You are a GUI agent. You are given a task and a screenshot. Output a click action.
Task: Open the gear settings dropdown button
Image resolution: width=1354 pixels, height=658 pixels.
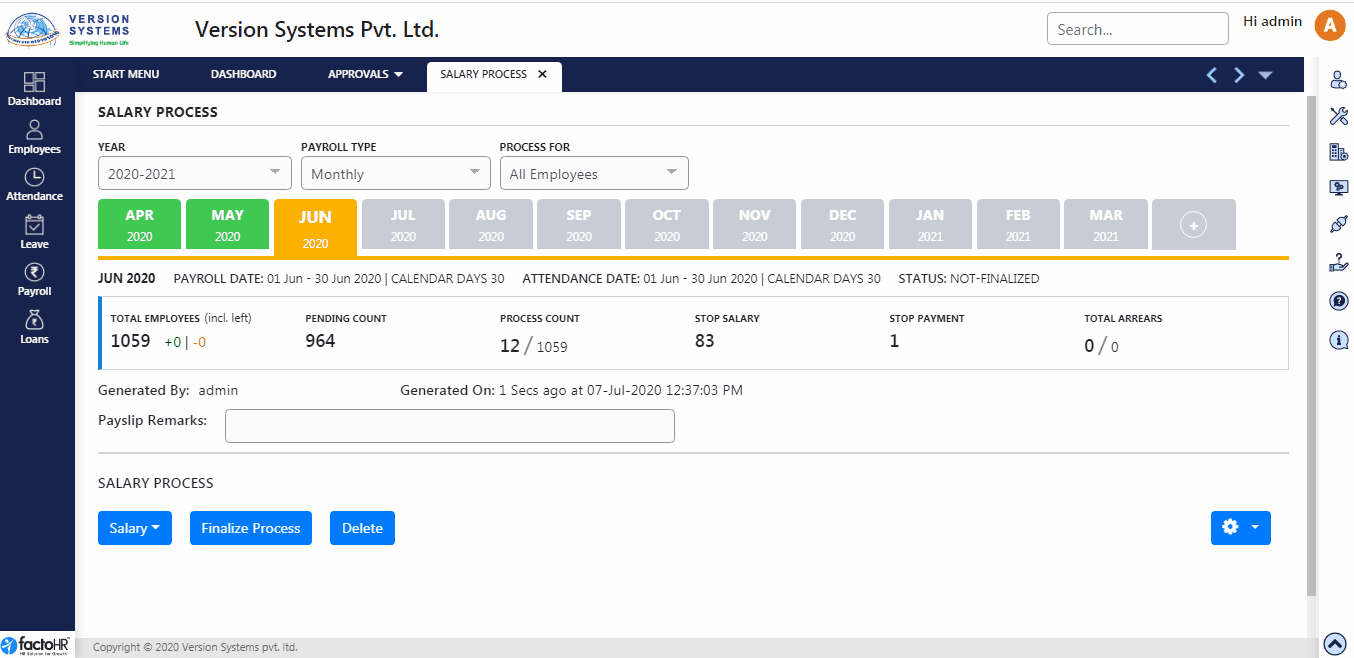1240,528
